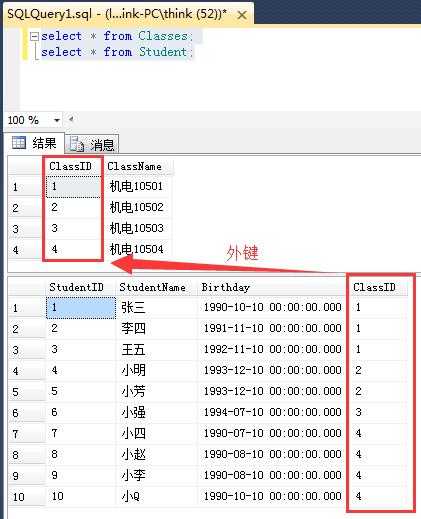The image size is (421, 519).
Task: Click the 结果 tab grid icon
Action: tap(18, 143)
